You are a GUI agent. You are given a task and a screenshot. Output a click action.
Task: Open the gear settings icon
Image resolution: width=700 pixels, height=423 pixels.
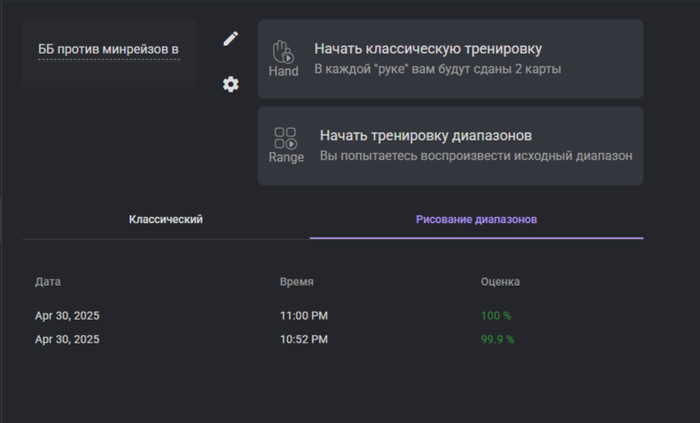(231, 84)
